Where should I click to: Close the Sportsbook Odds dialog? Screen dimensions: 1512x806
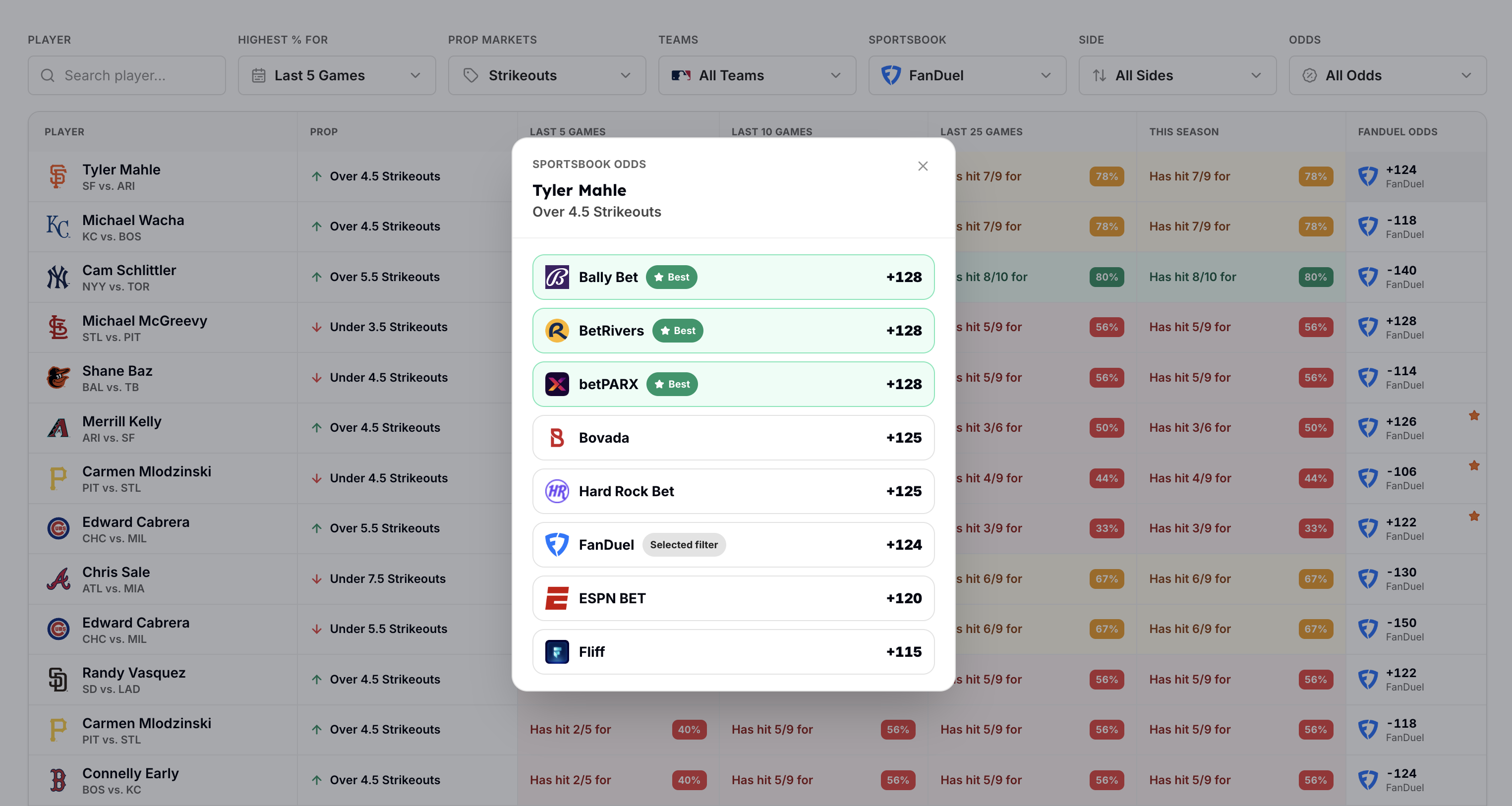[x=923, y=166]
